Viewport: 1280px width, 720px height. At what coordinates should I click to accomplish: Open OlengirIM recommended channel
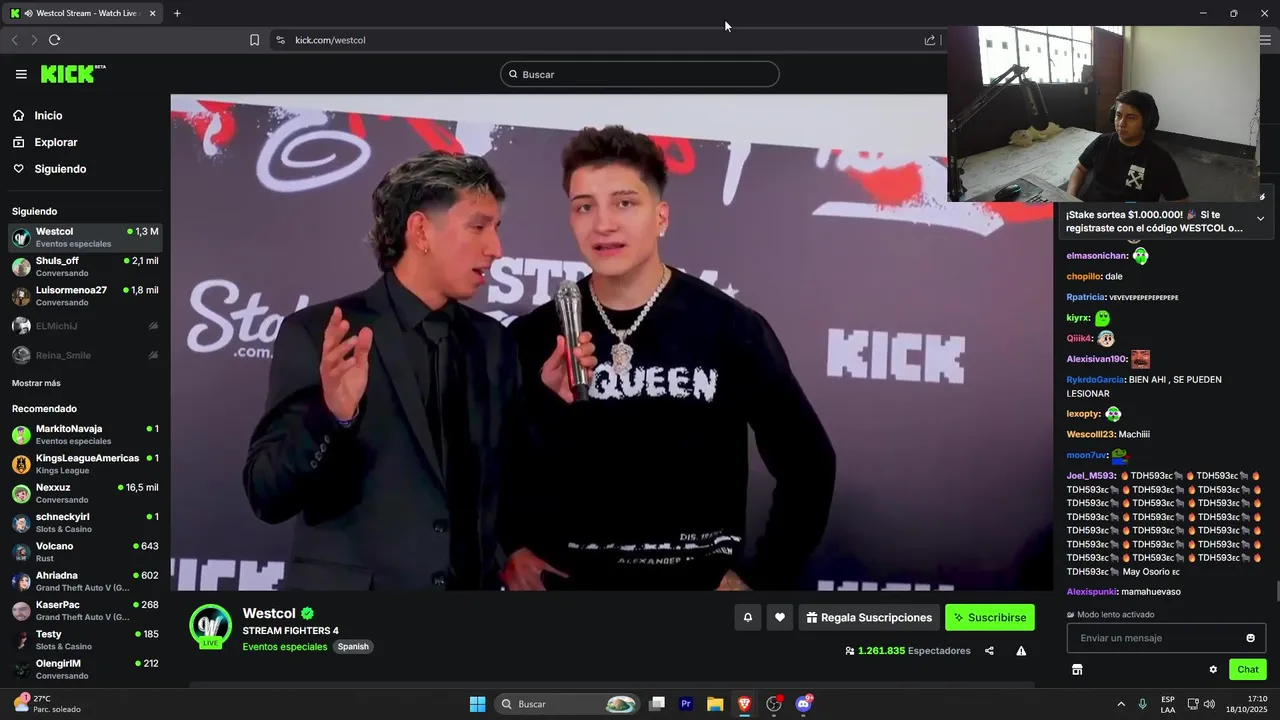click(x=85, y=669)
